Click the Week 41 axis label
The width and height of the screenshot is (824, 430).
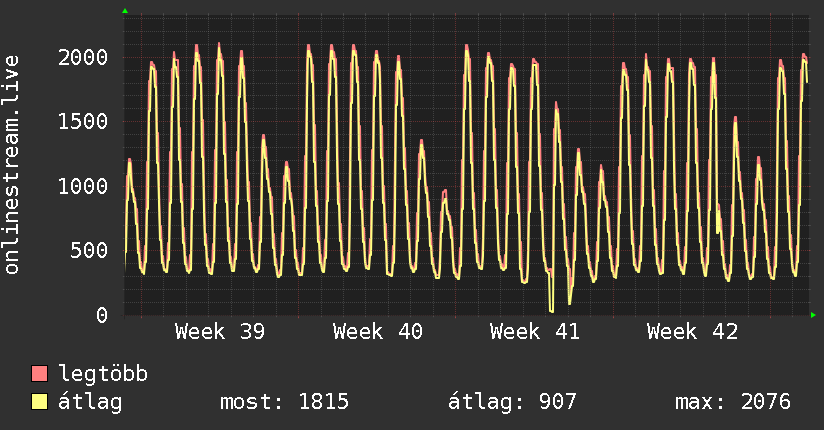point(534,332)
